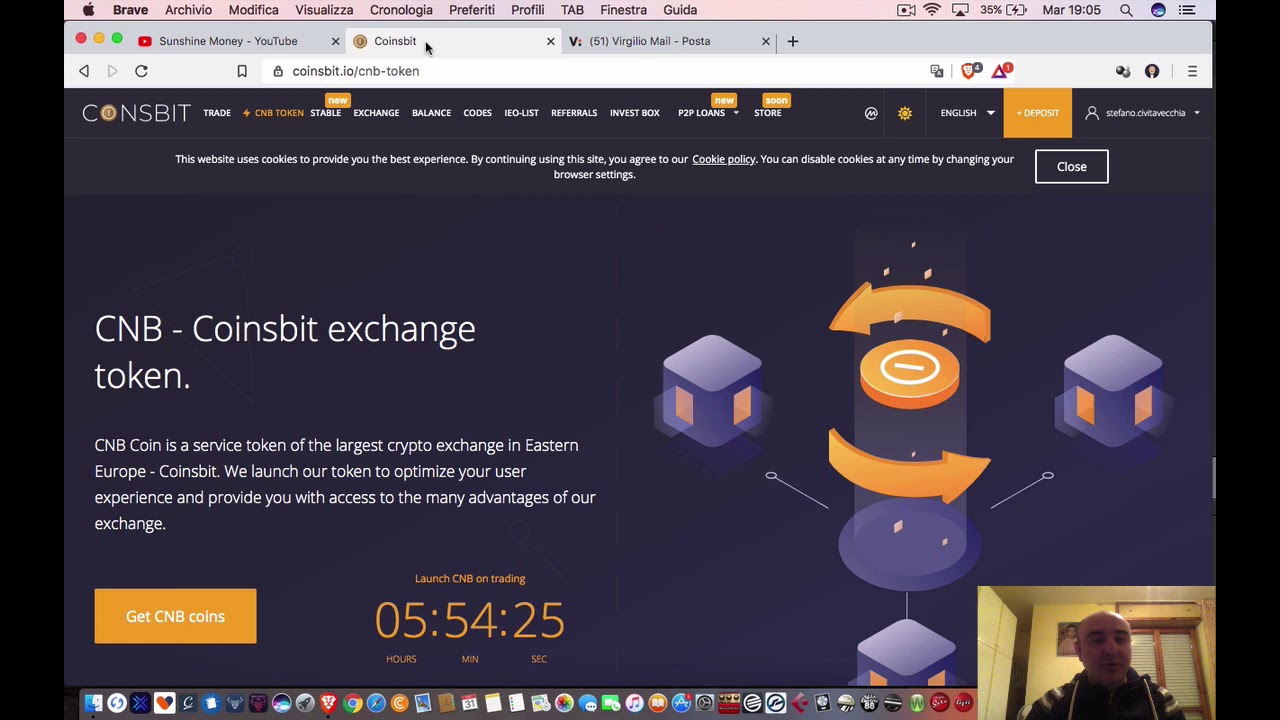Open Brave Shields lion icon
Screen dimensions: 1280x720
coord(969,71)
